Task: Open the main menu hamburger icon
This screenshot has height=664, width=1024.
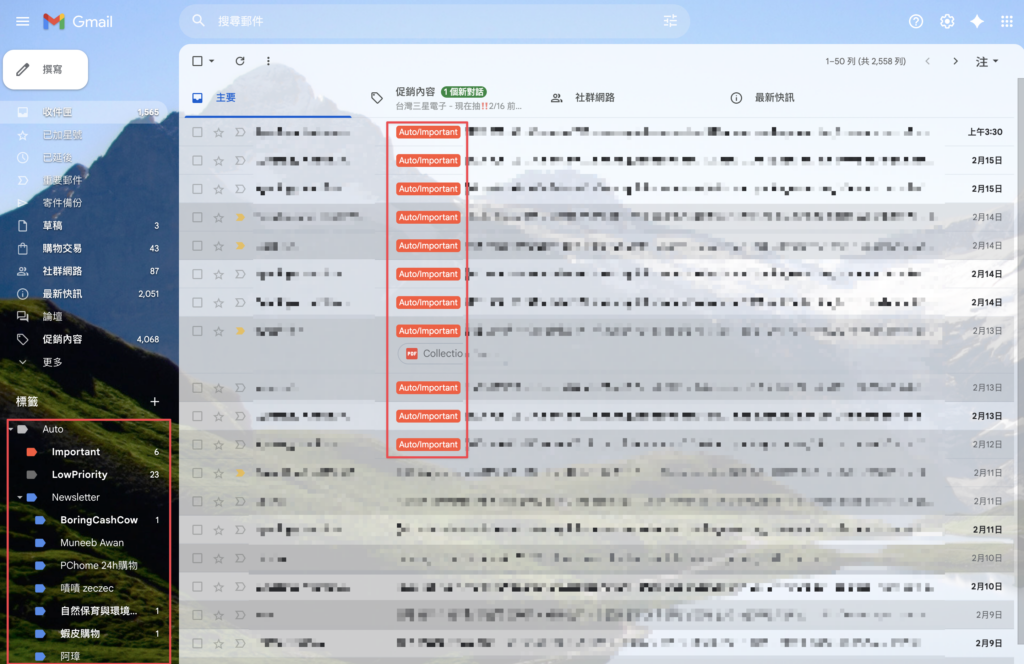Action: coord(22,21)
